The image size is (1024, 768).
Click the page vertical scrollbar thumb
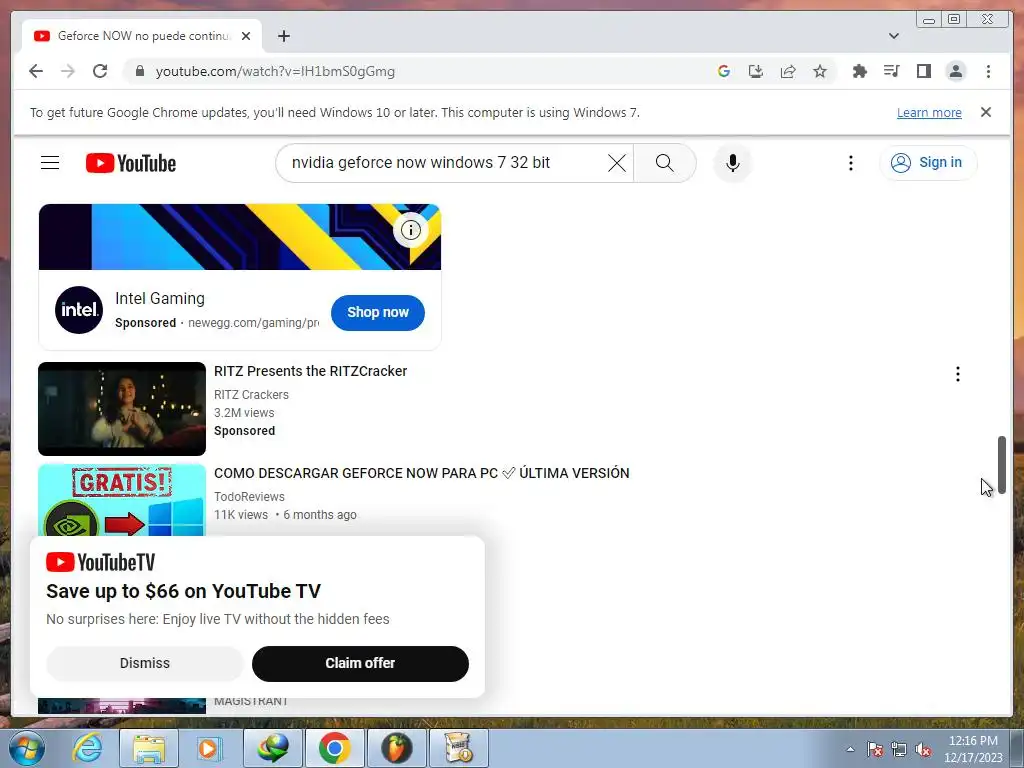pos(1002,465)
